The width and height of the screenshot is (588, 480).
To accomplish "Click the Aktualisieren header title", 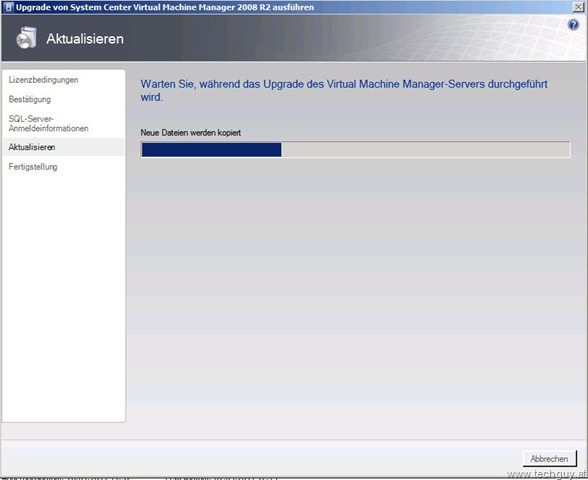I will tap(85, 39).
